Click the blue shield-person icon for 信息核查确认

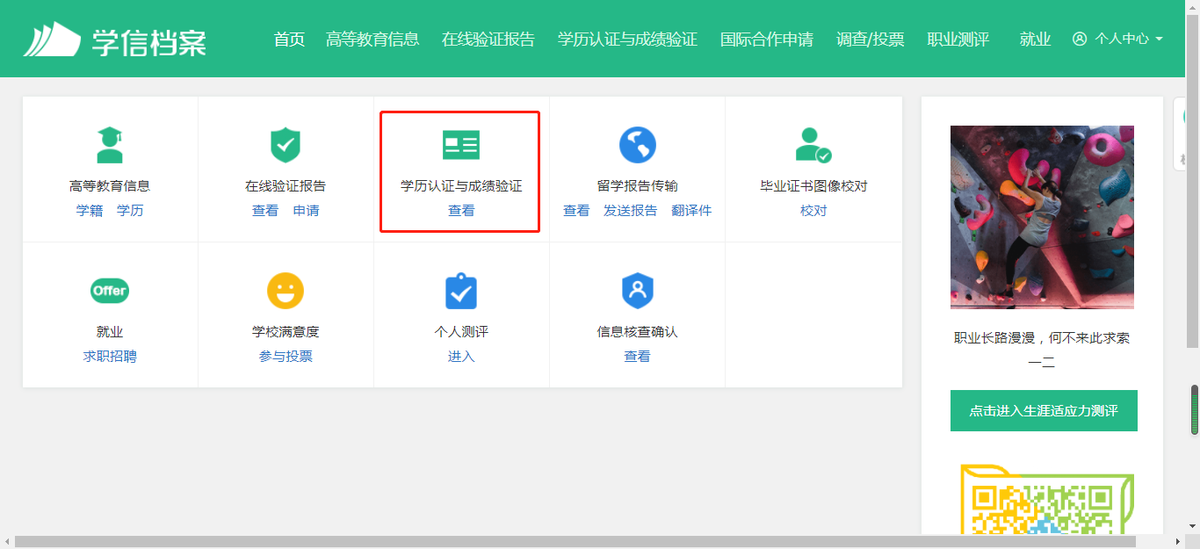637,291
